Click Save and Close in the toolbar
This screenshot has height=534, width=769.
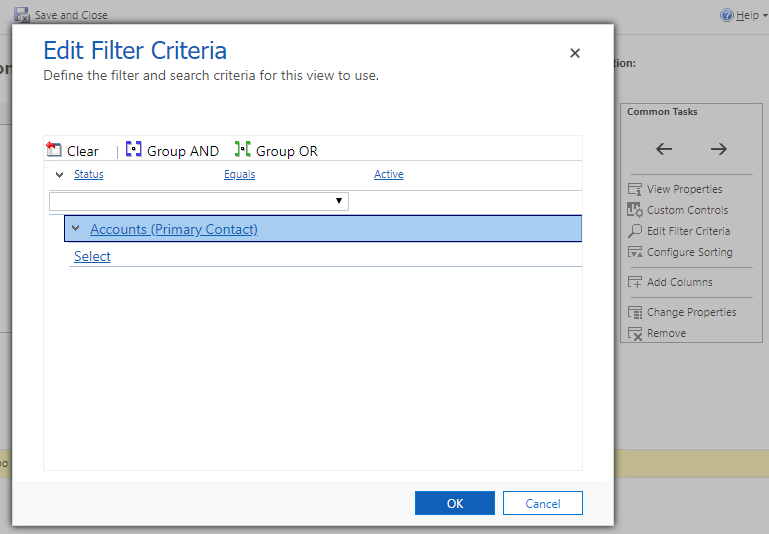click(61, 15)
